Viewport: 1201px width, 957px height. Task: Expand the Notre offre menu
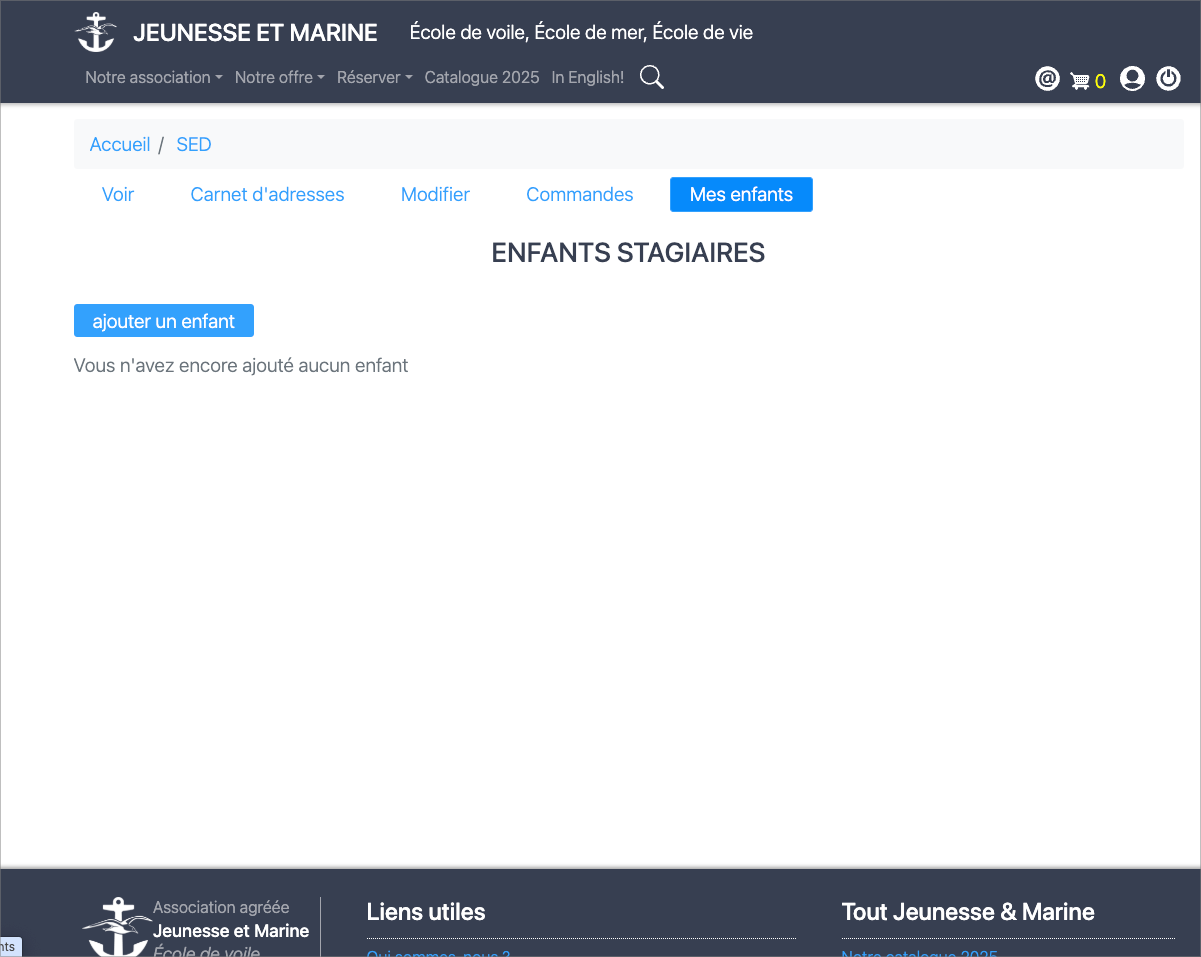(279, 78)
